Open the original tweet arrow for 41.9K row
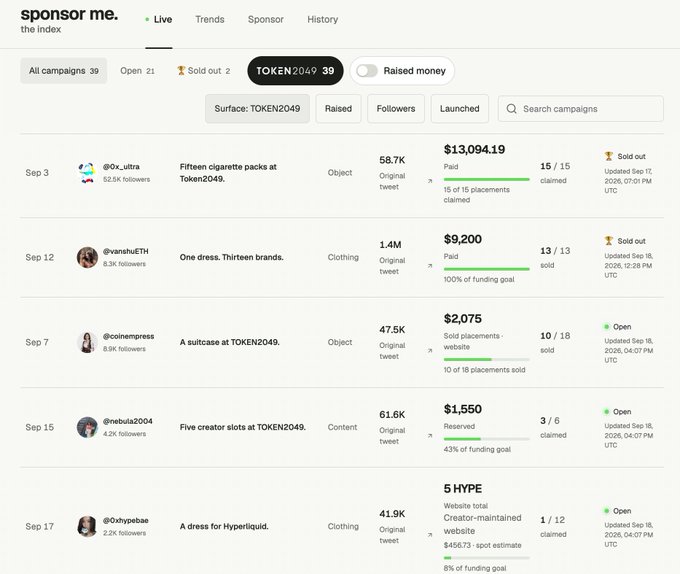 [x=430, y=535]
